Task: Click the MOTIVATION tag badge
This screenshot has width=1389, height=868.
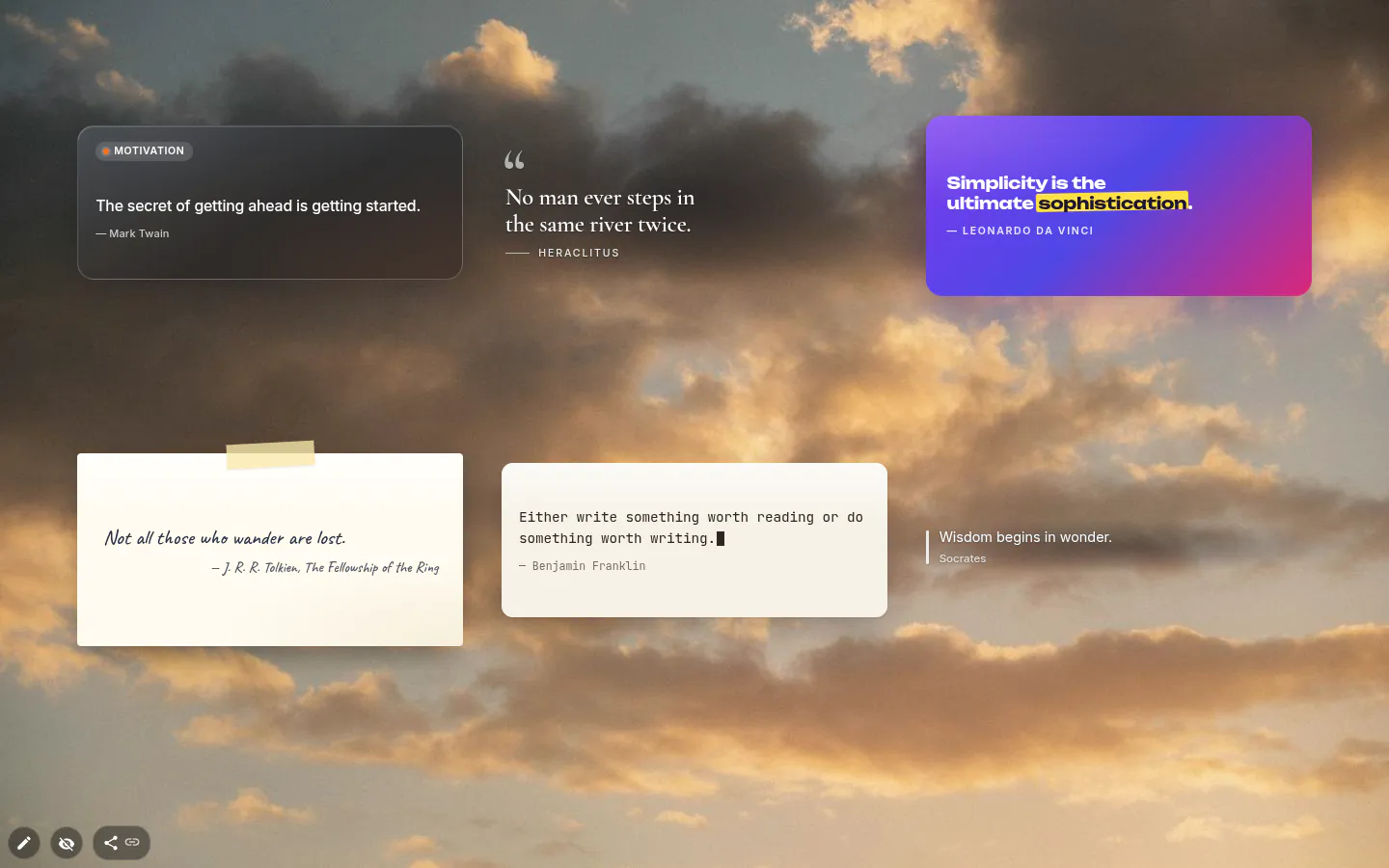Action: click(x=144, y=151)
